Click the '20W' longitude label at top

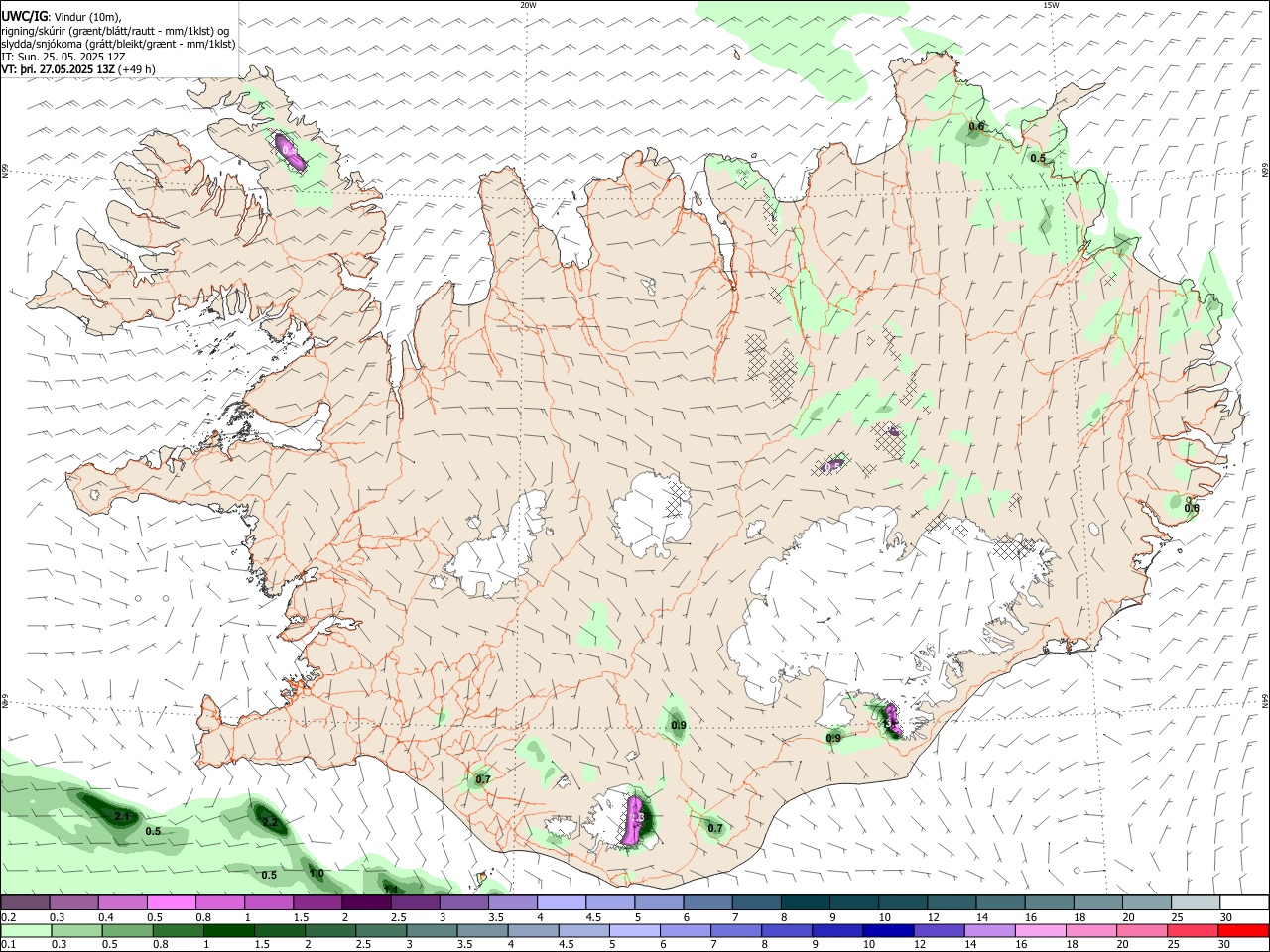point(528,5)
